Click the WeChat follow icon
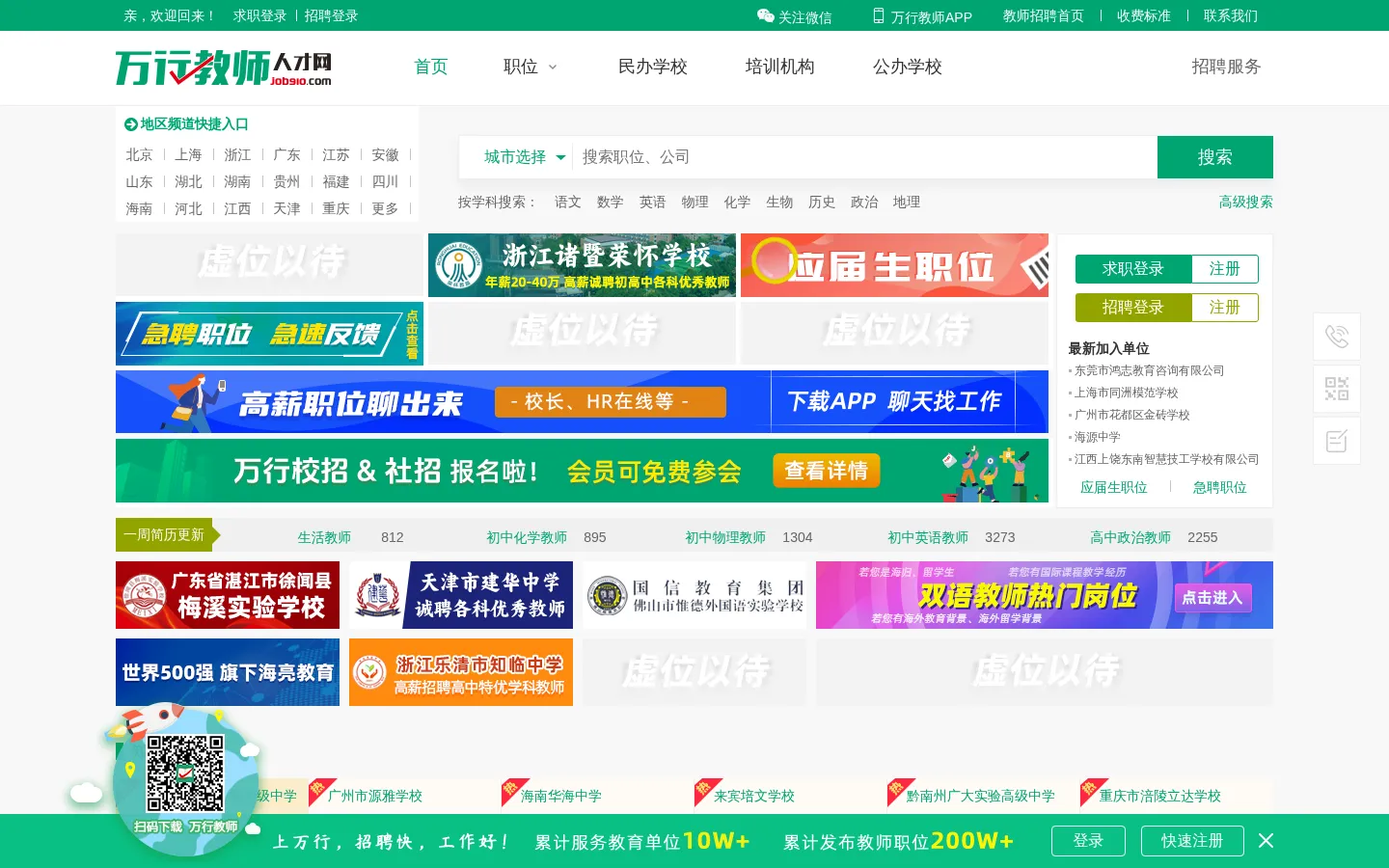 (766, 15)
